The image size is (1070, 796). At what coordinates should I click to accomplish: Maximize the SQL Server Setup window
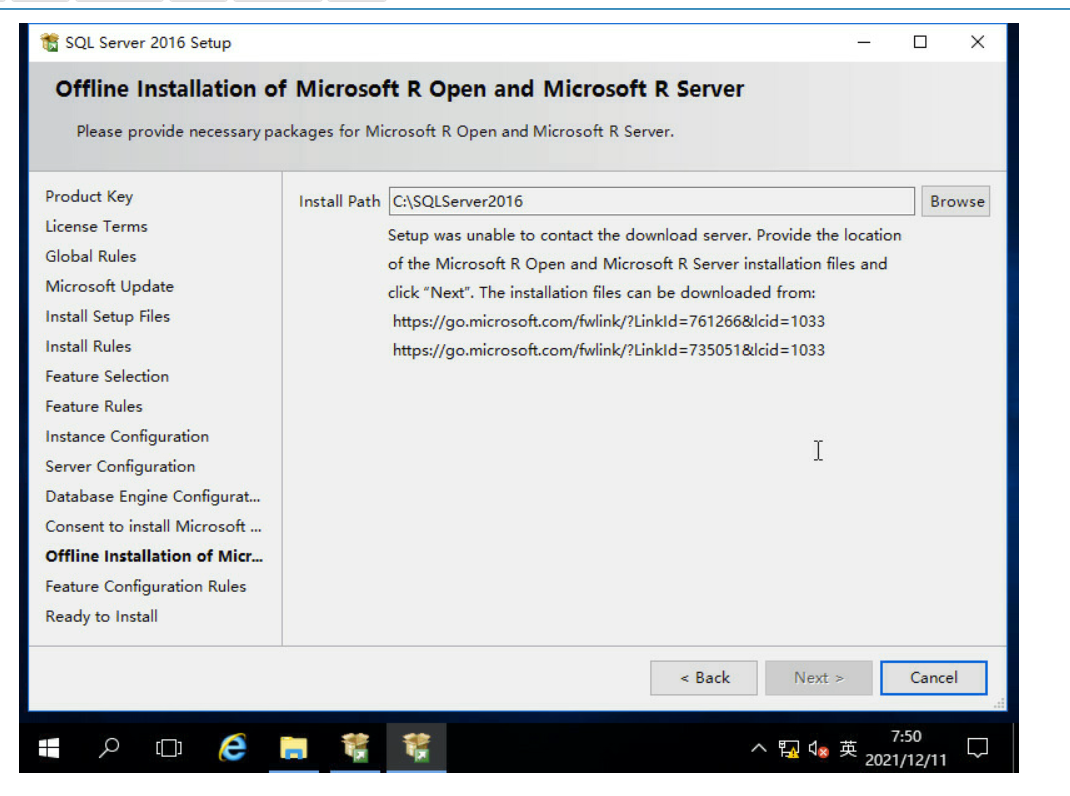[x=920, y=42]
